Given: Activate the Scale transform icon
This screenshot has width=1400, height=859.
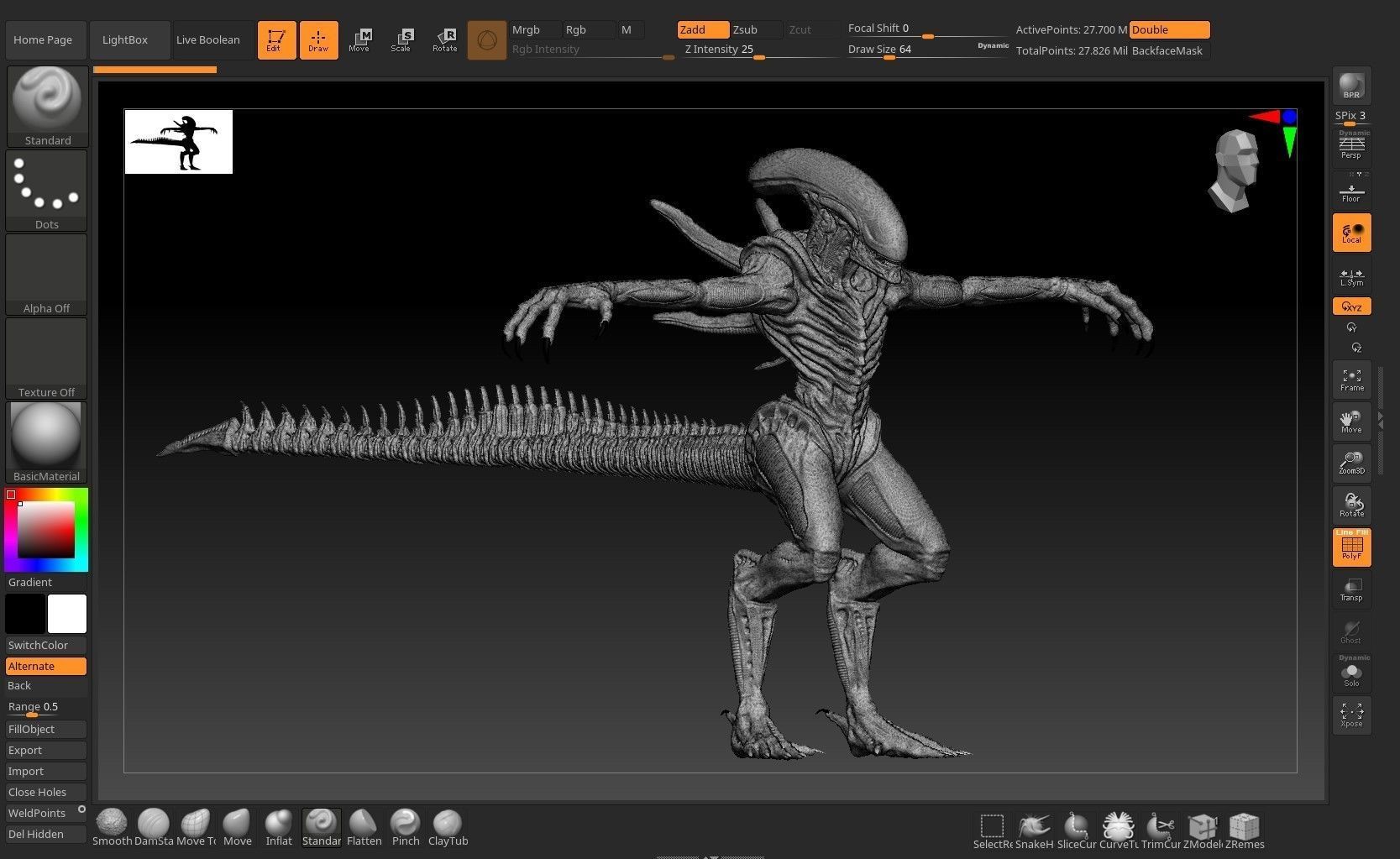Looking at the screenshot, I should [402, 39].
